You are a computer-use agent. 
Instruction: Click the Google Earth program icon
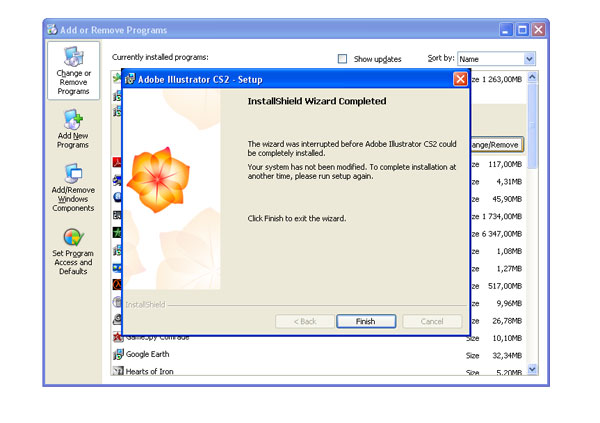point(118,354)
